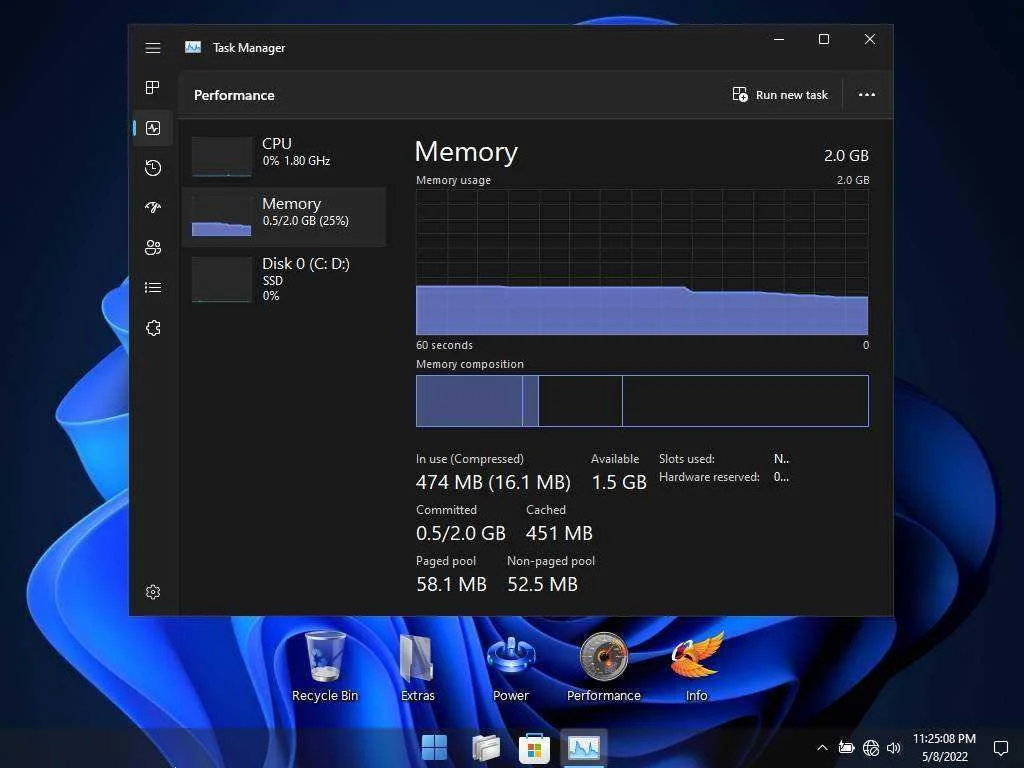Open the Recycle Bin desktop icon
This screenshot has width=1024, height=768.
[325, 666]
